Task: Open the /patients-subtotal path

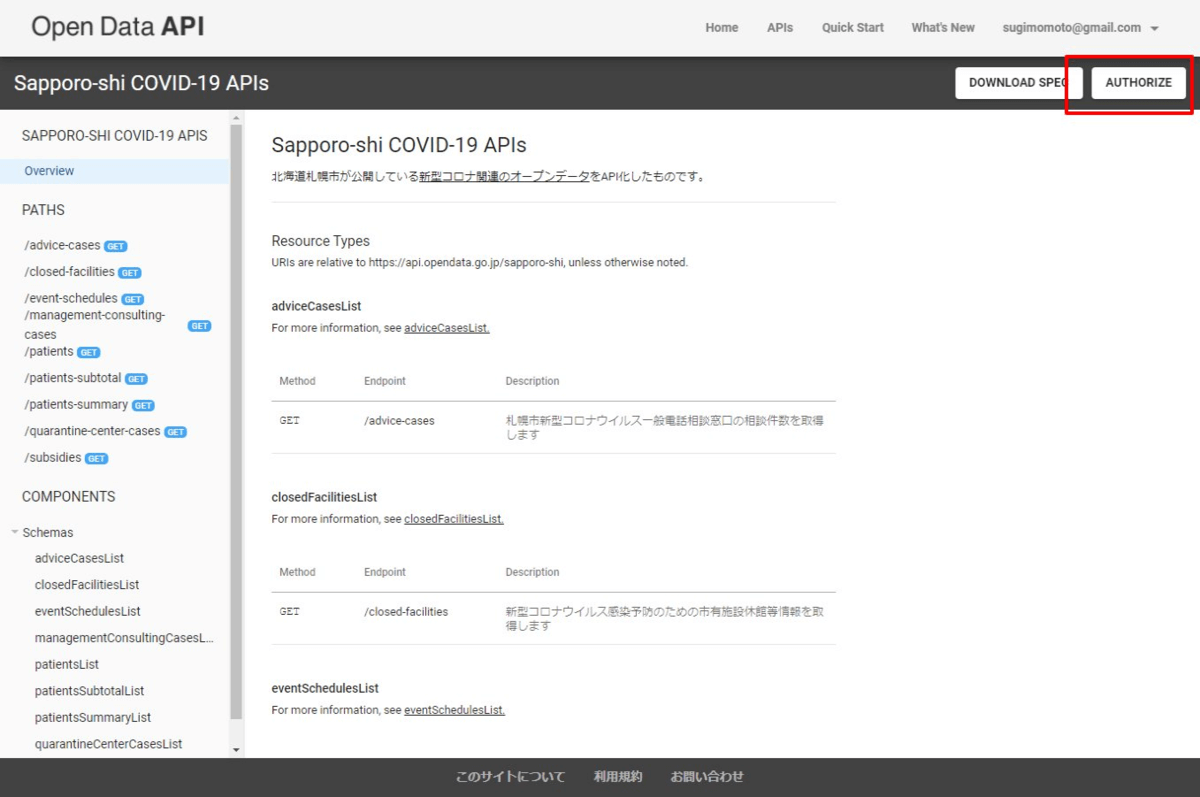Action: click(73, 378)
